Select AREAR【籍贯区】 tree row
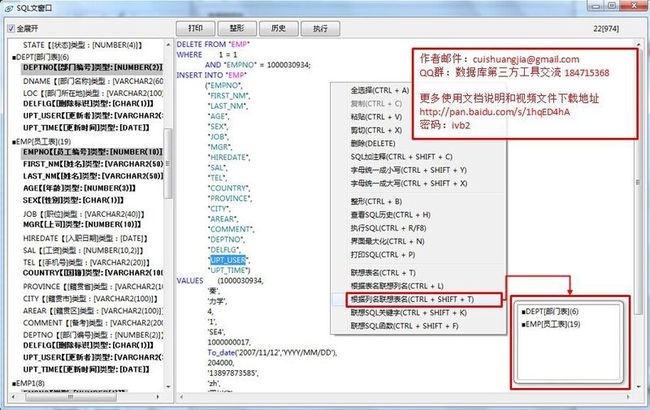Screen dimensions: 650x410 (x=93, y=311)
